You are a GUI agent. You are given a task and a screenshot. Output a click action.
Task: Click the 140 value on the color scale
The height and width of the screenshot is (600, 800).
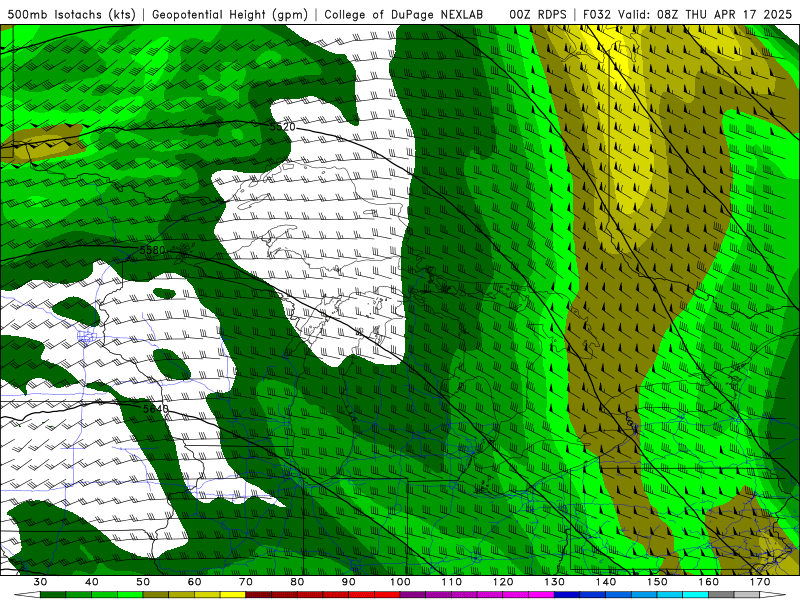coord(606,582)
